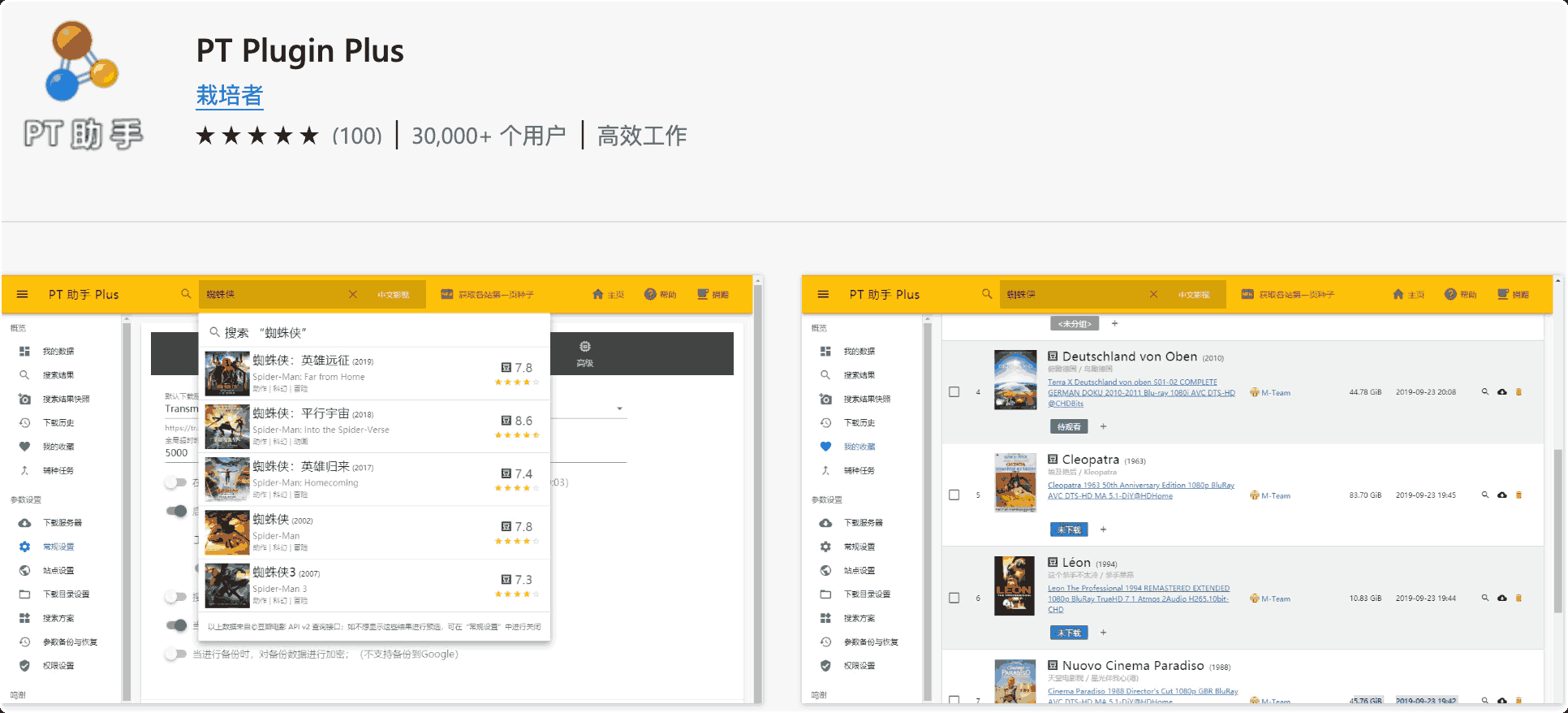1568x713 pixels.
Task: Add tag beside 未下载 on Léon row
Action: click(x=1103, y=633)
